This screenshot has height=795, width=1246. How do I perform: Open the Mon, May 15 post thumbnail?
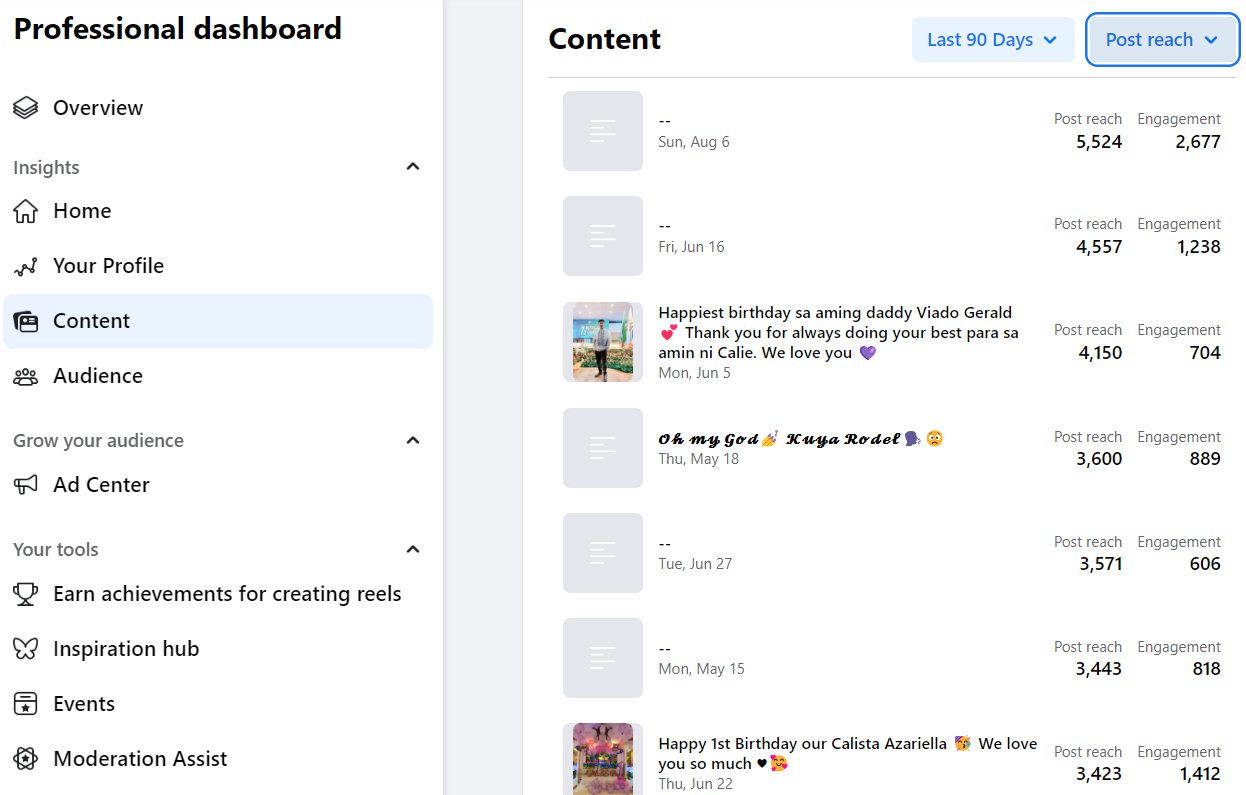pos(603,658)
